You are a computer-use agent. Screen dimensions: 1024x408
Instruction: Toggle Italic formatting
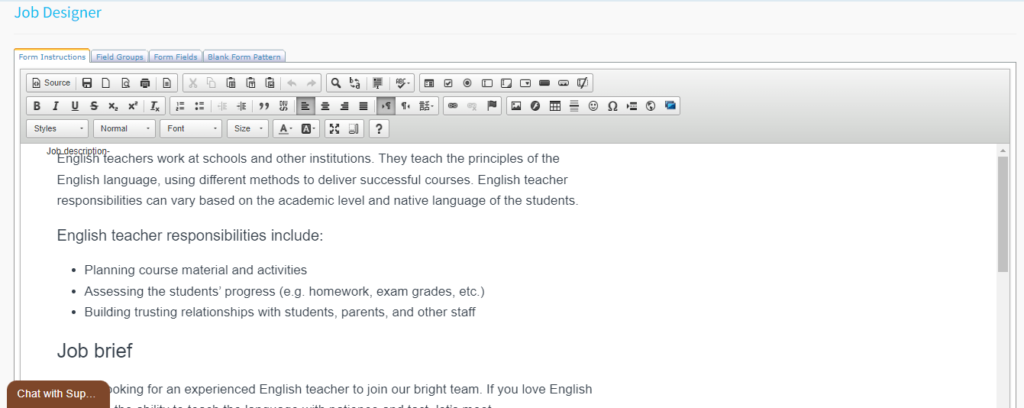click(x=56, y=106)
